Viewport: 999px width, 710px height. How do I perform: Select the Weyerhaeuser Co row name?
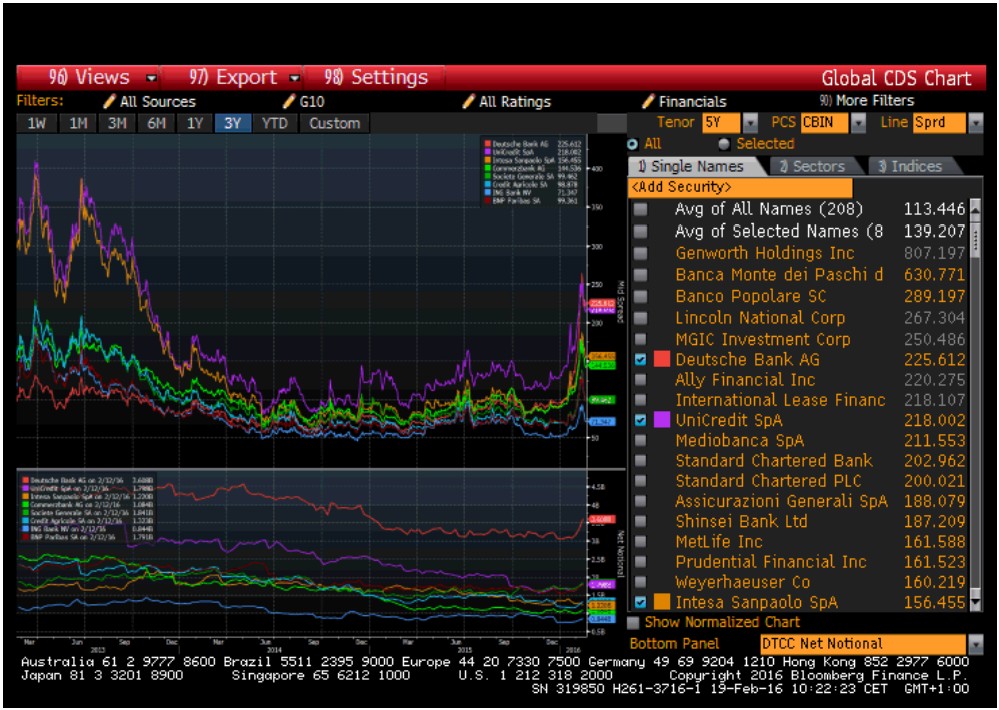743,583
